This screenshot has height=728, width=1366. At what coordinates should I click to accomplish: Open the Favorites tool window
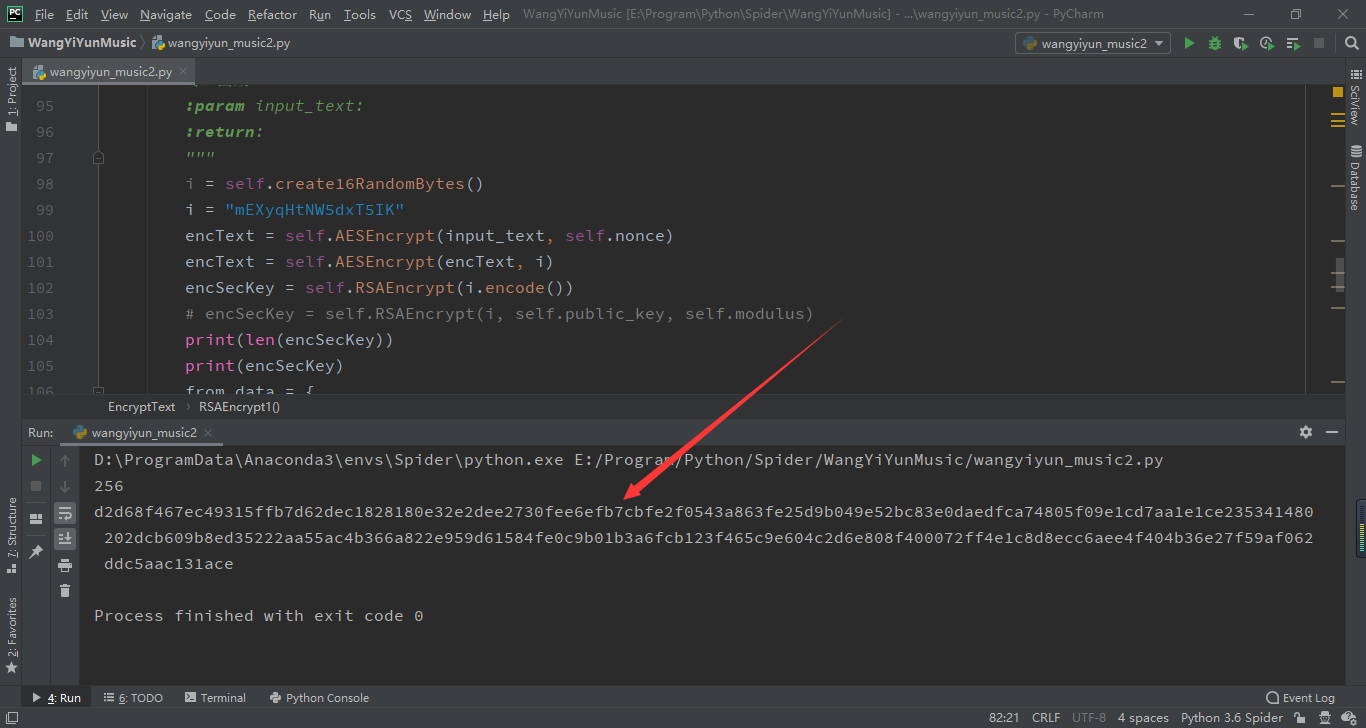click(x=12, y=634)
